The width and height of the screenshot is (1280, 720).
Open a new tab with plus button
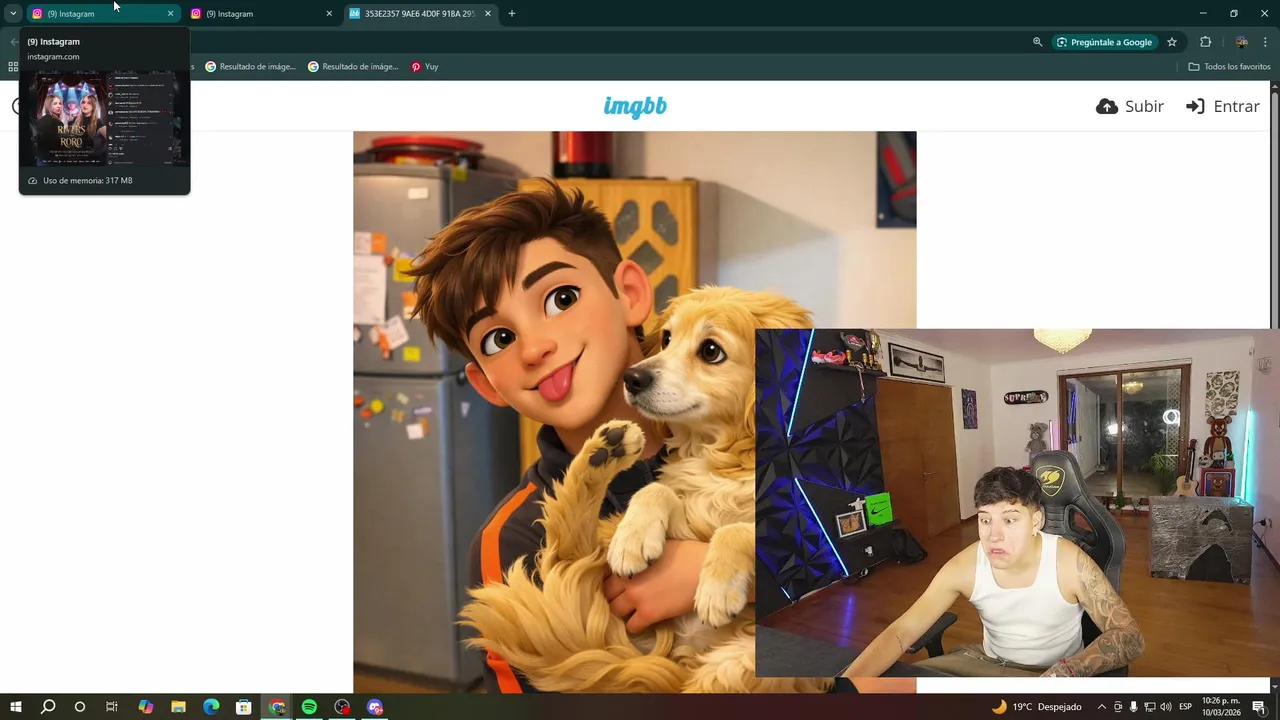coord(512,14)
